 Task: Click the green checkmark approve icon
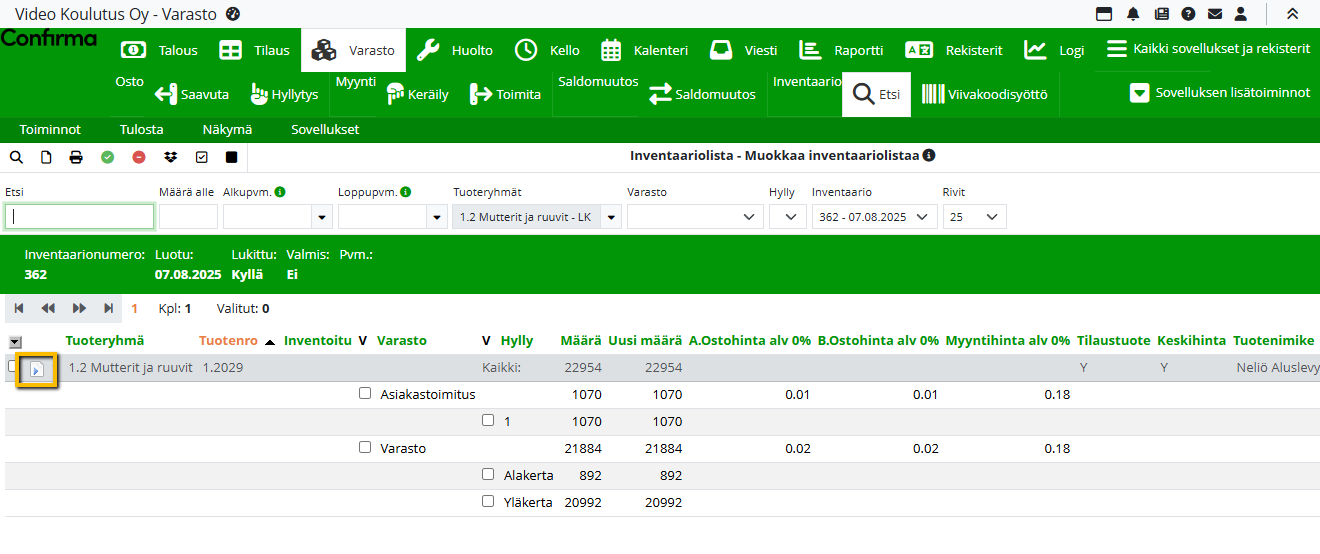point(107,157)
